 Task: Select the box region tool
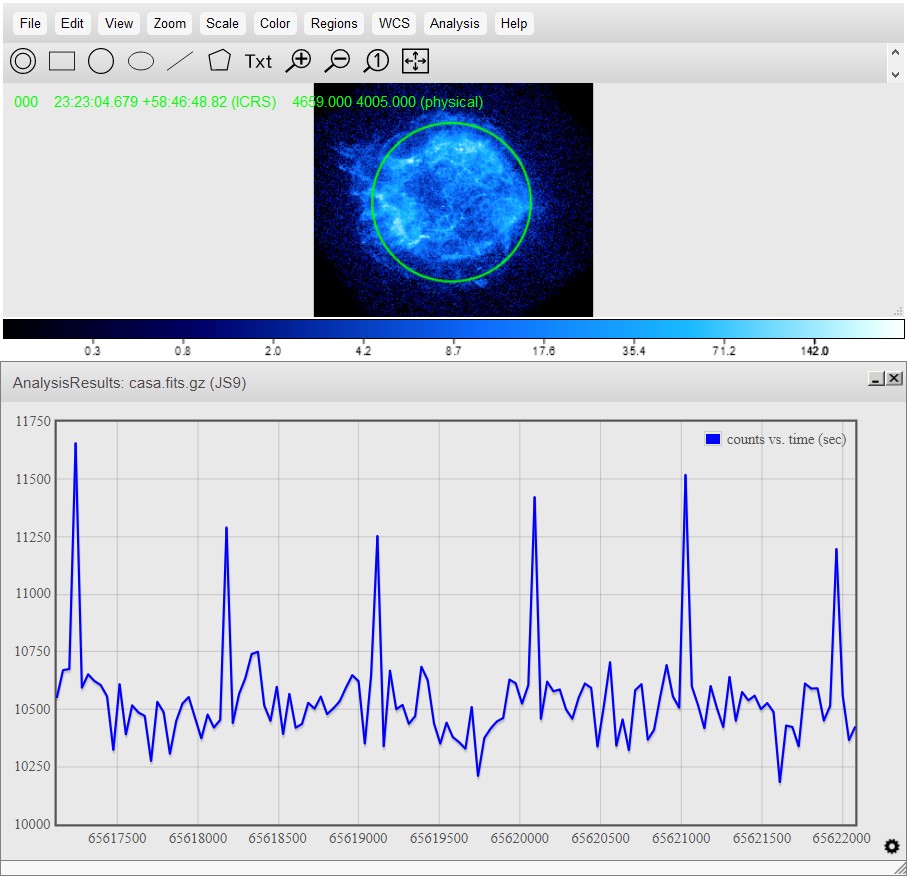[x=62, y=61]
